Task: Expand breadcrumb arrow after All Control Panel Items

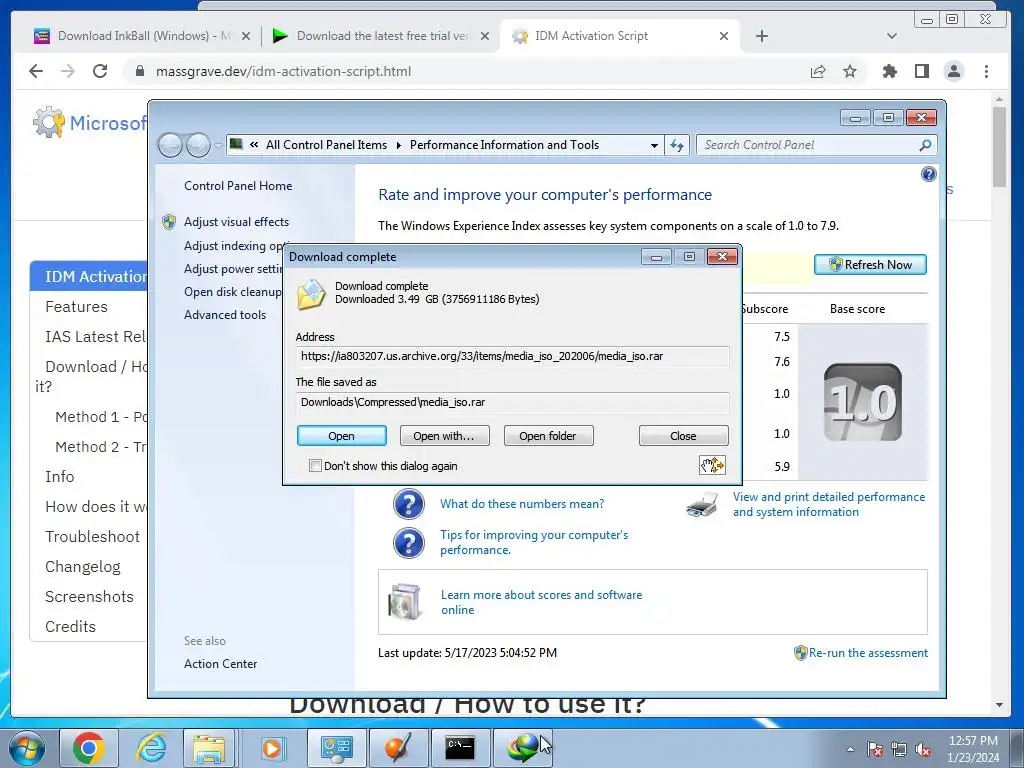Action: 398,145
